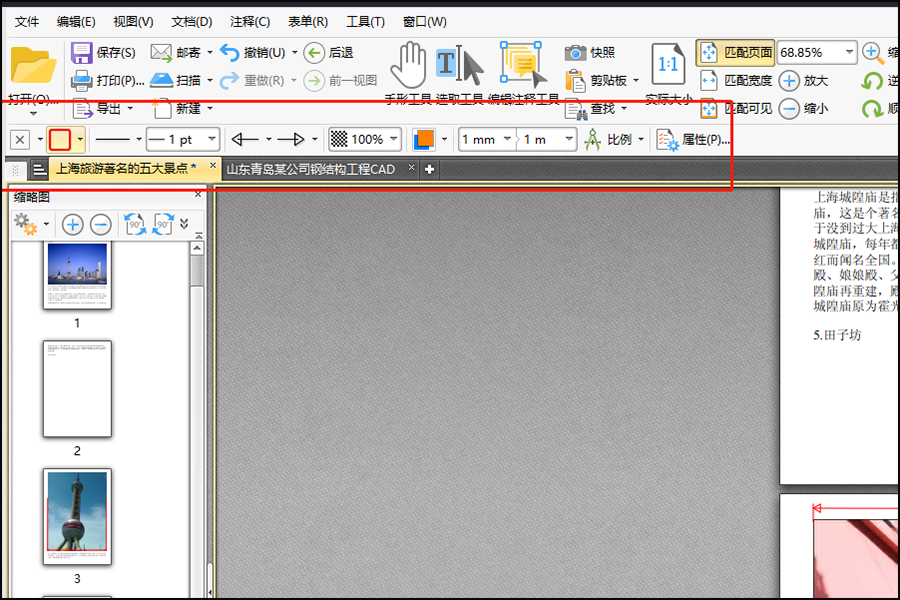Viewport: 900px width, 600px height.
Task: Open the 属性(P) Properties button
Action: [x=693, y=140]
